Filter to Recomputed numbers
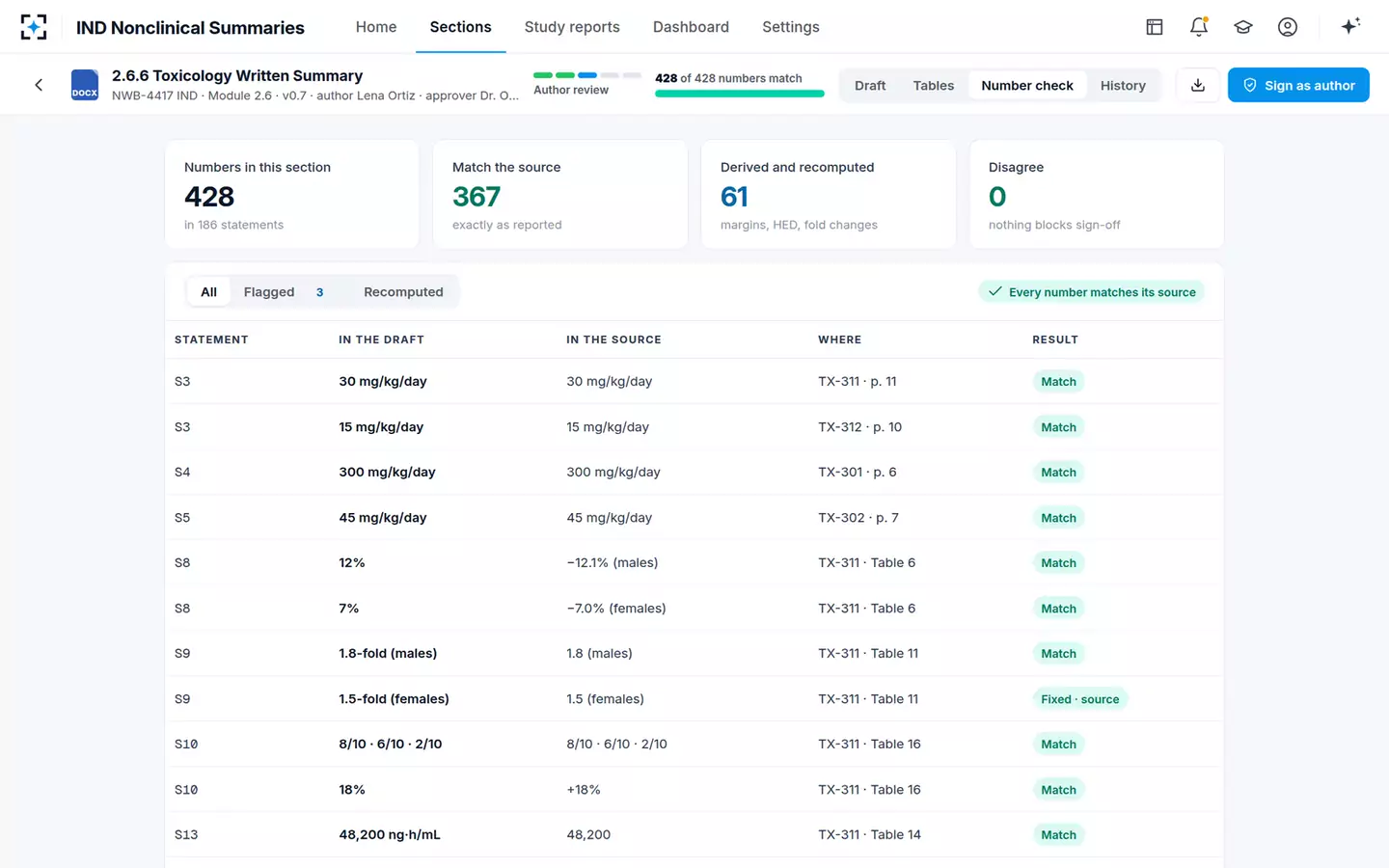 coord(403,291)
